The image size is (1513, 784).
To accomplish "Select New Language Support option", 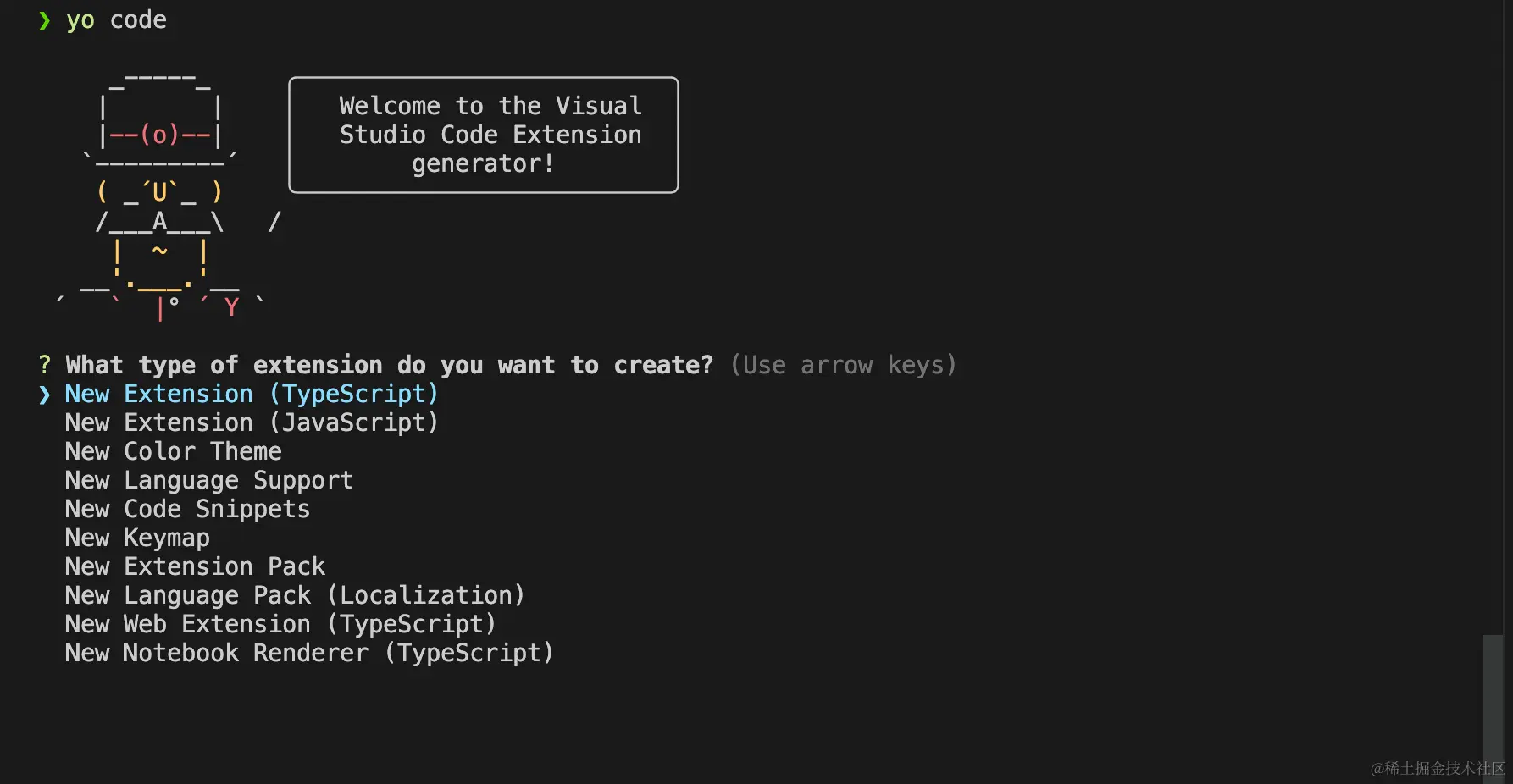I will tap(208, 481).
